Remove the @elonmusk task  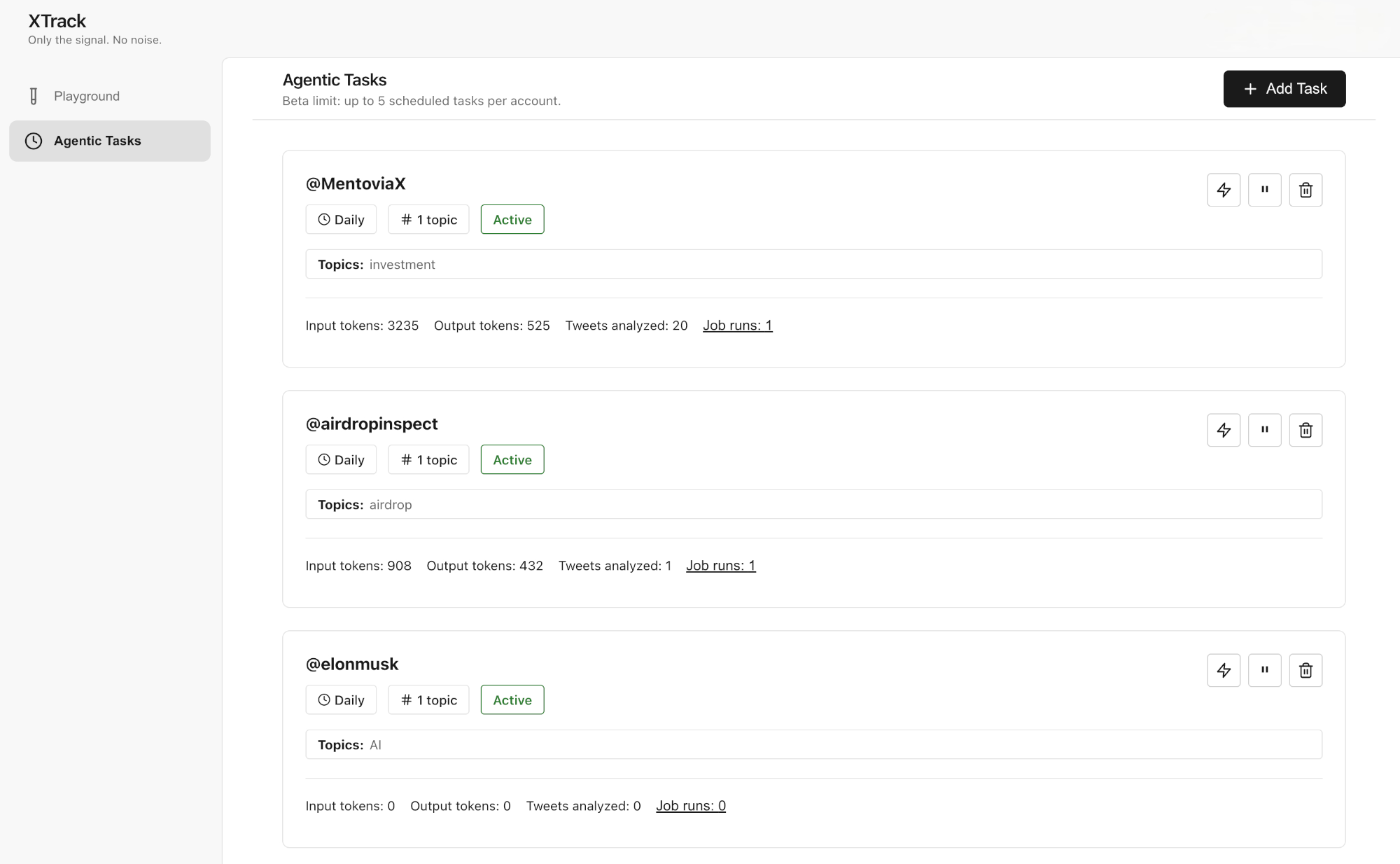point(1305,670)
